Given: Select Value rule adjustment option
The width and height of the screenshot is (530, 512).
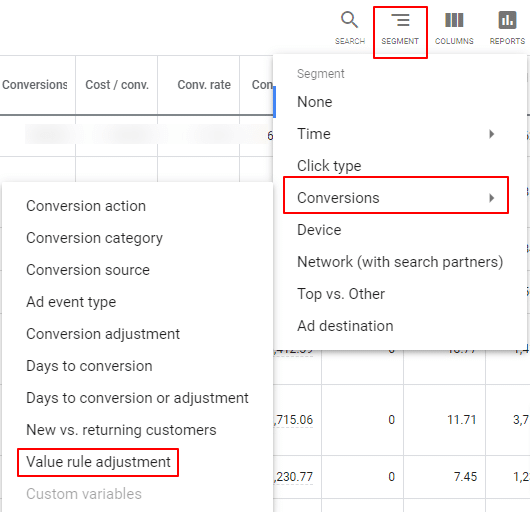Looking at the screenshot, I should (98, 462).
